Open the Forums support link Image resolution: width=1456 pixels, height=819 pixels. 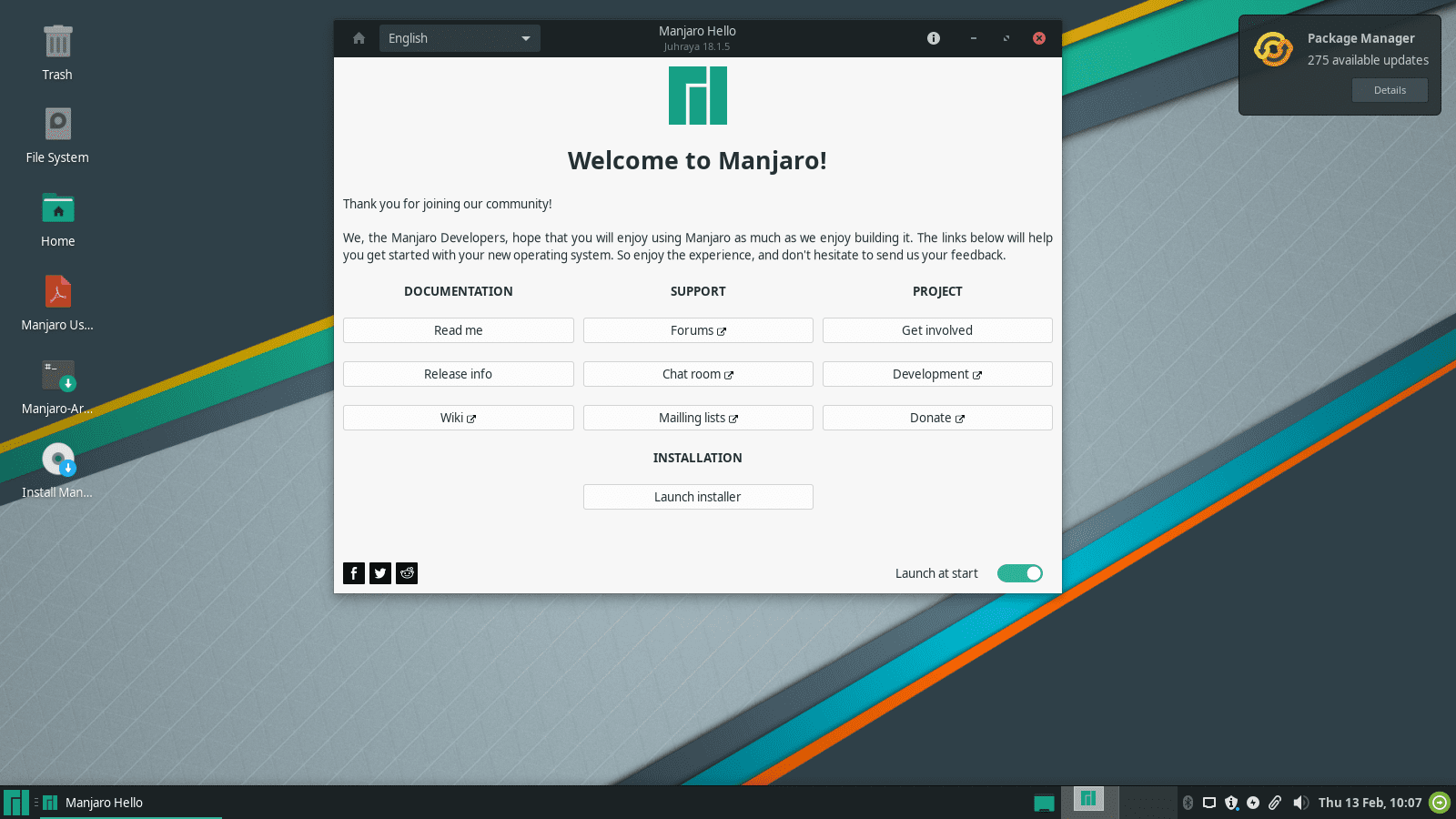[697, 330]
